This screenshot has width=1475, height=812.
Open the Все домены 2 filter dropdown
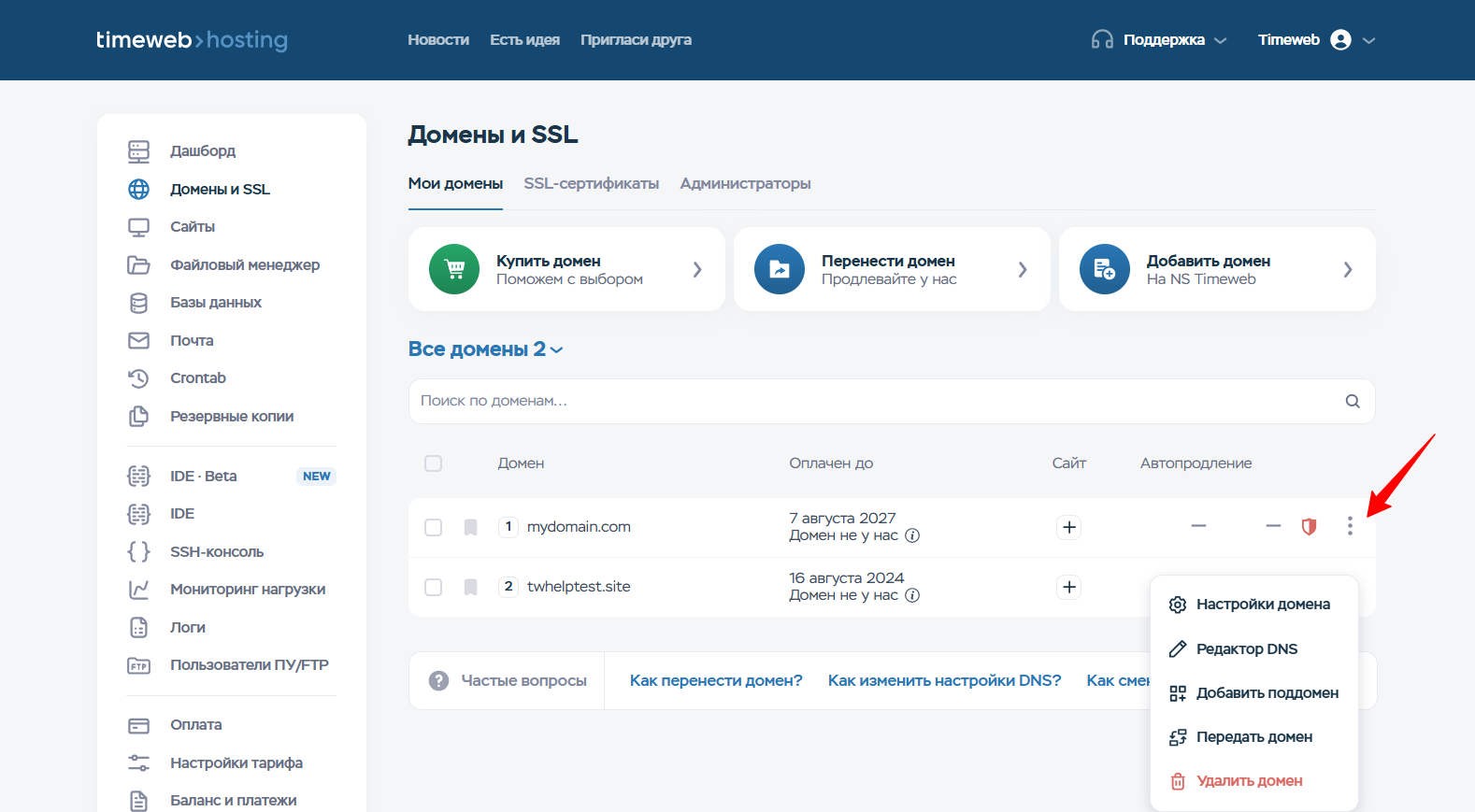pos(486,349)
